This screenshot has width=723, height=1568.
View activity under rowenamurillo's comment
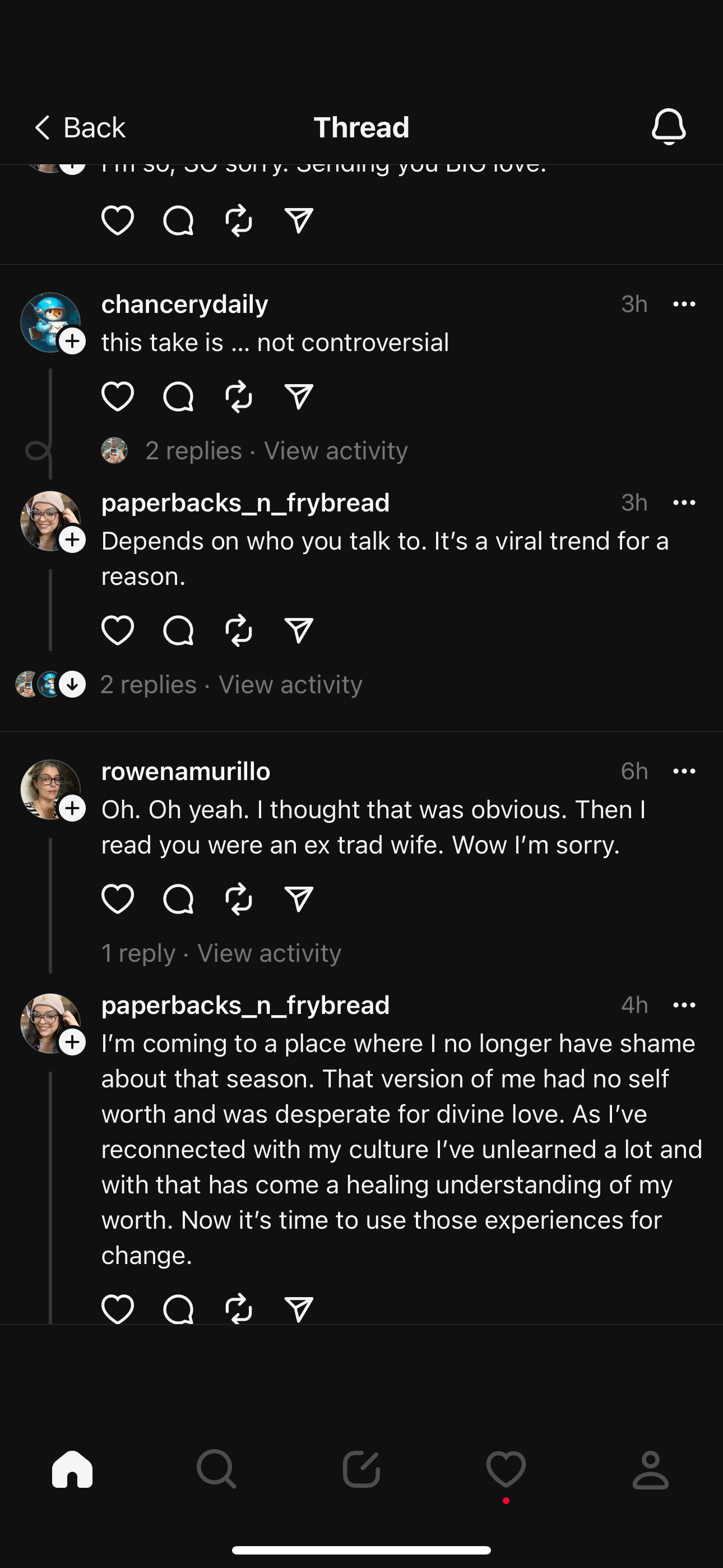(269, 953)
